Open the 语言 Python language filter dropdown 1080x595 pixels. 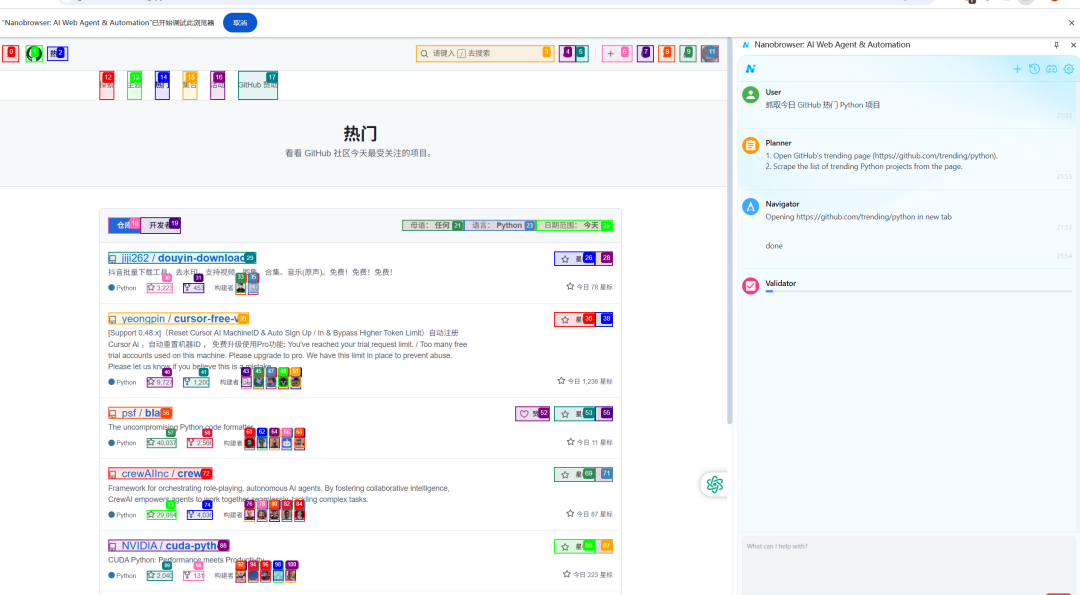(x=500, y=225)
